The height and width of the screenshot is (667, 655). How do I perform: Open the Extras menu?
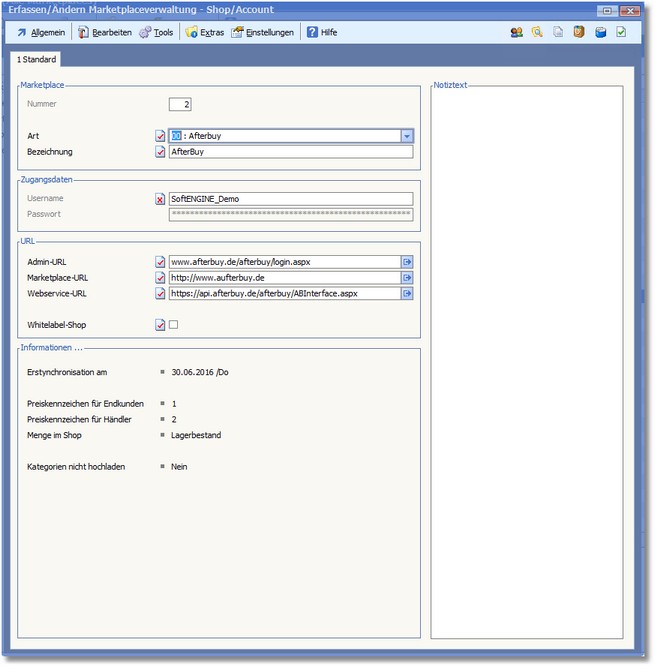tap(204, 32)
